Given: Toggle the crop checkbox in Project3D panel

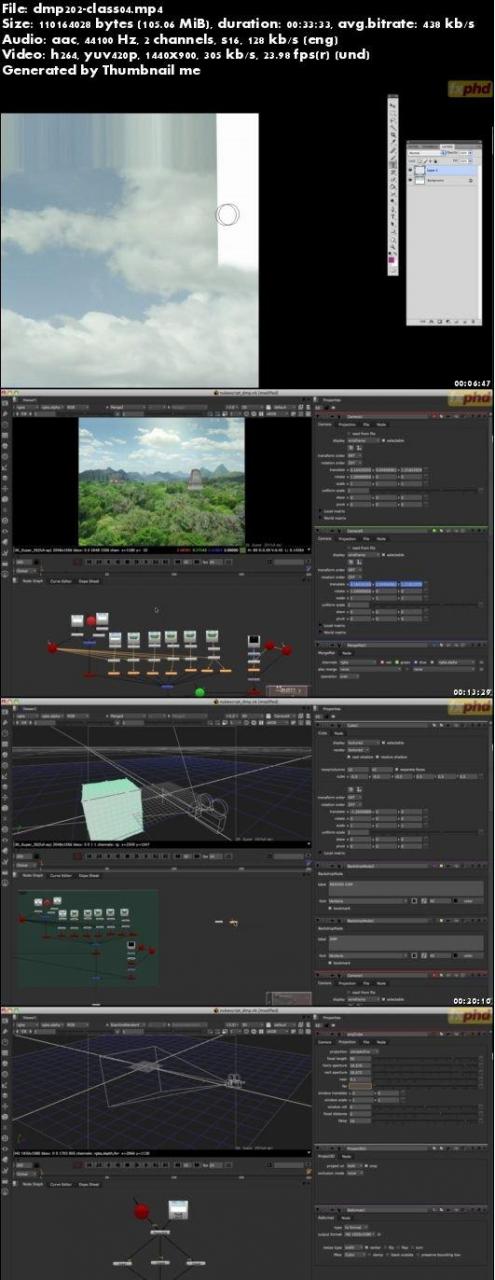Looking at the screenshot, I should (x=366, y=1166).
